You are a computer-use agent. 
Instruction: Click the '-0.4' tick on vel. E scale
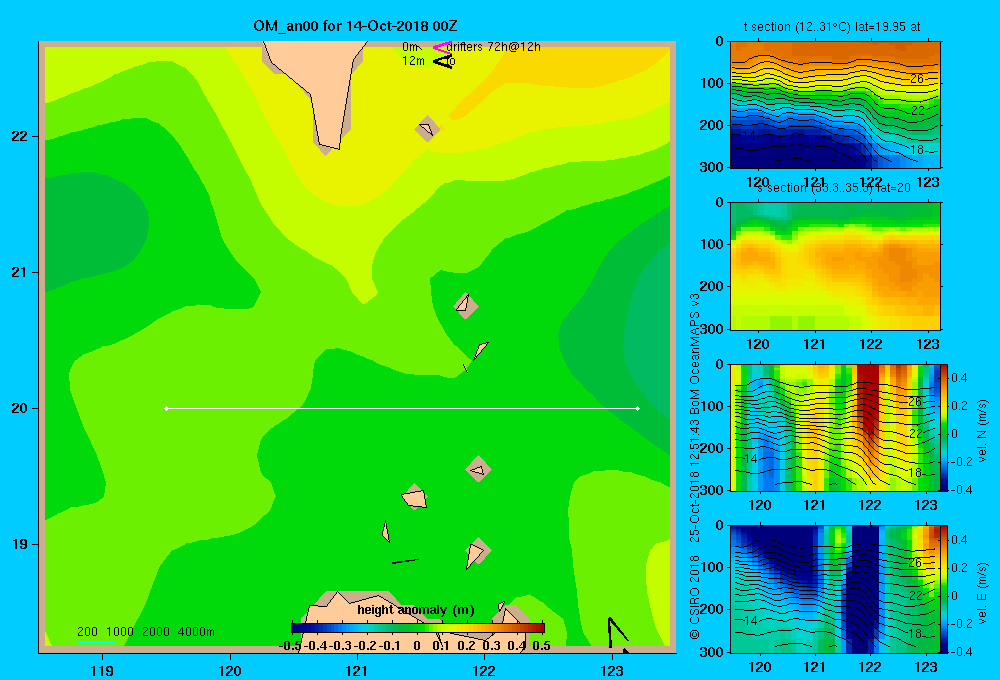pos(960,651)
